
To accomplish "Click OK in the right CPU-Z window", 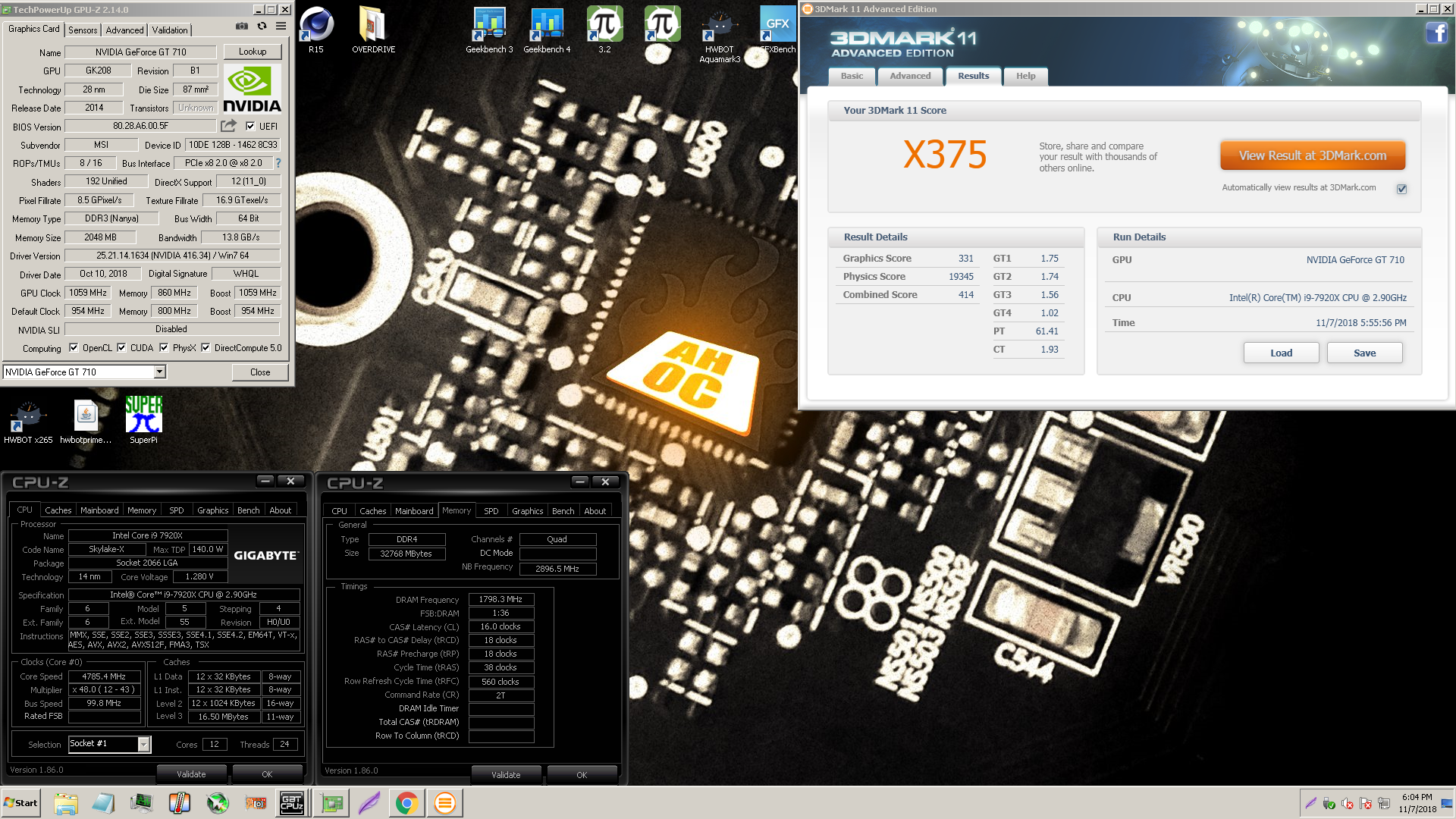I will tap(582, 775).
